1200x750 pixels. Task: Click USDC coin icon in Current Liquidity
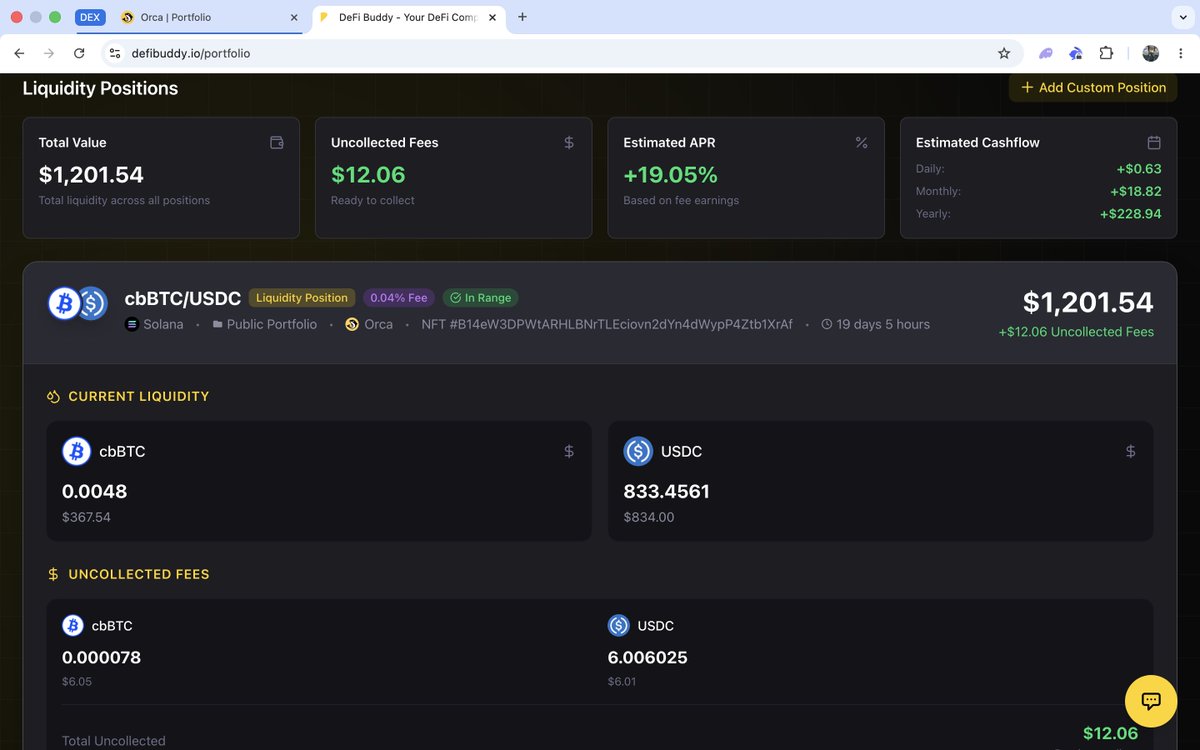pos(638,452)
